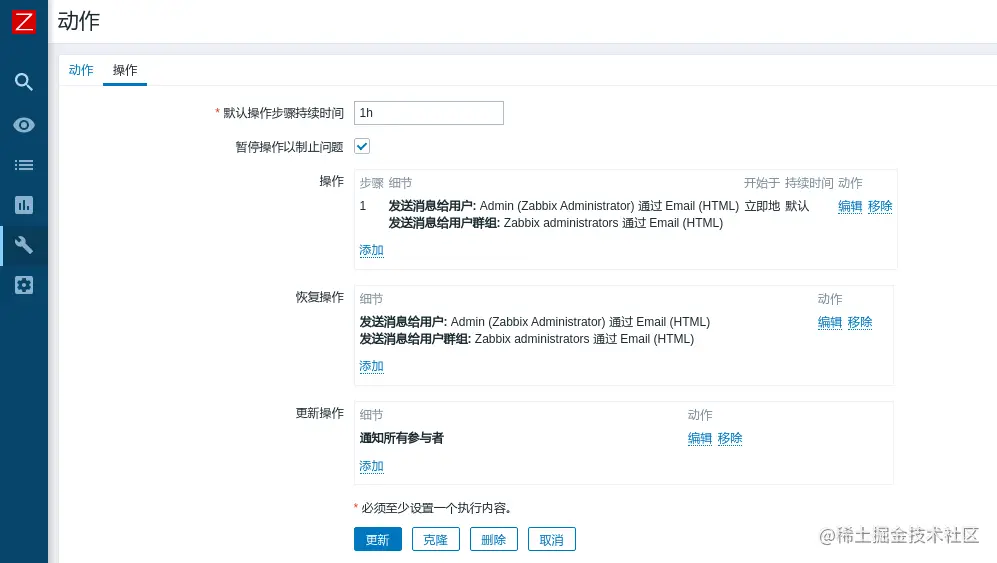Viewport: 997px width, 563px height.
Task: Click the 默认 duration value in step 1
Action: click(797, 206)
